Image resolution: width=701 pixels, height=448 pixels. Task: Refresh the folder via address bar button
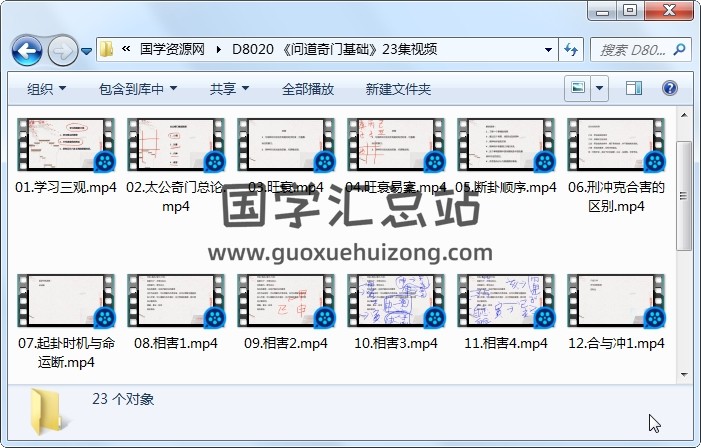(571, 49)
